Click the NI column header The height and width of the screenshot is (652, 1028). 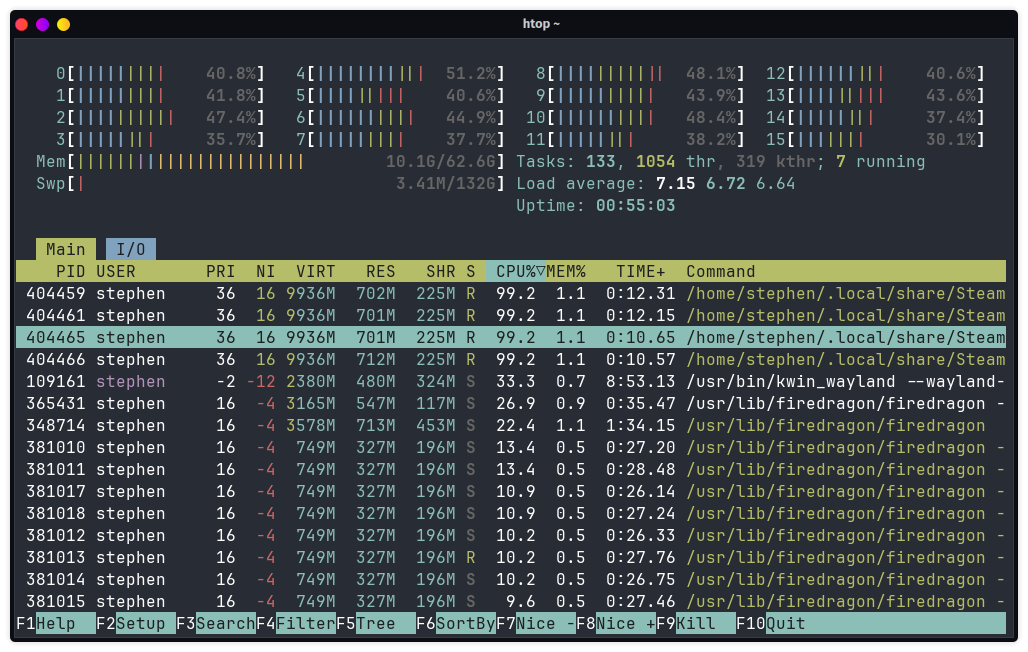[266, 272]
